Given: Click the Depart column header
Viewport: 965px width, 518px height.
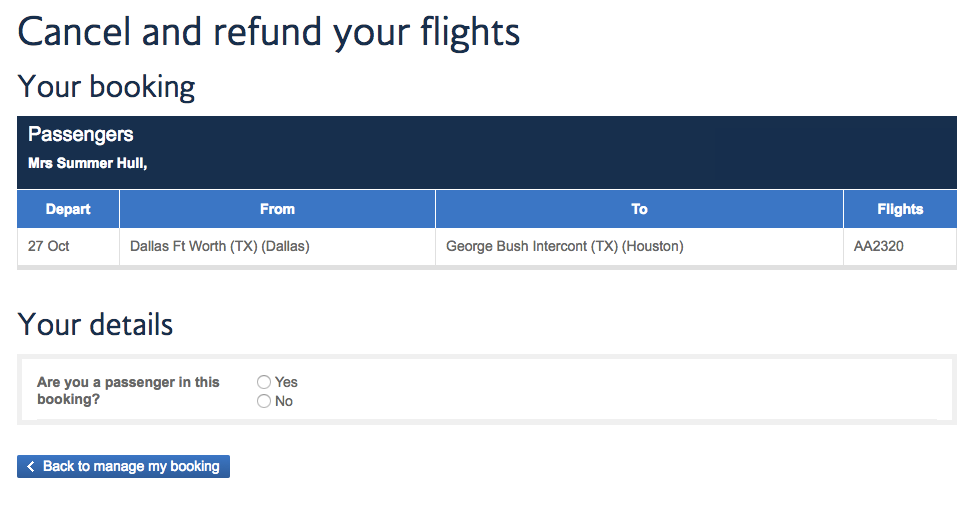Looking at the screenshot, I should (x=68, y=209).
